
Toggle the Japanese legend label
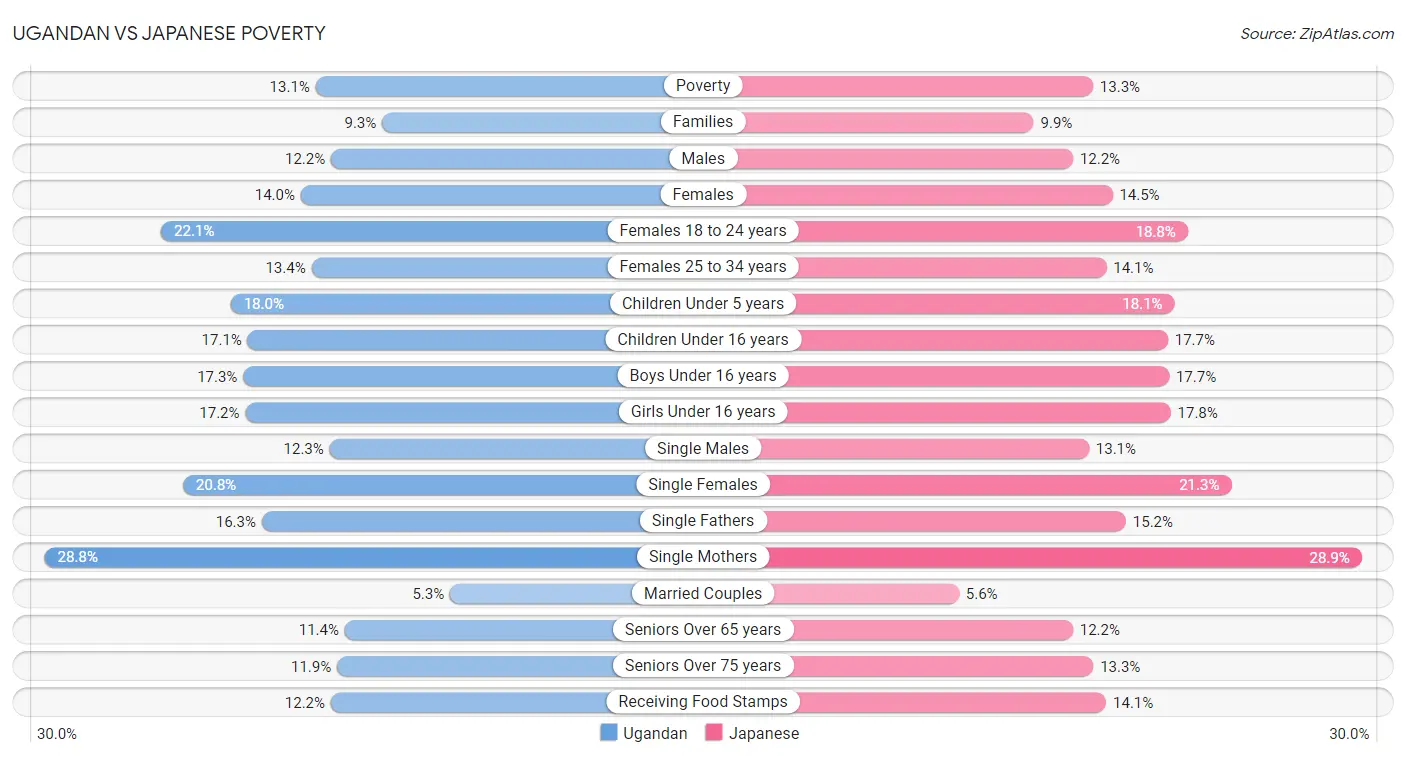click(764, 733)
